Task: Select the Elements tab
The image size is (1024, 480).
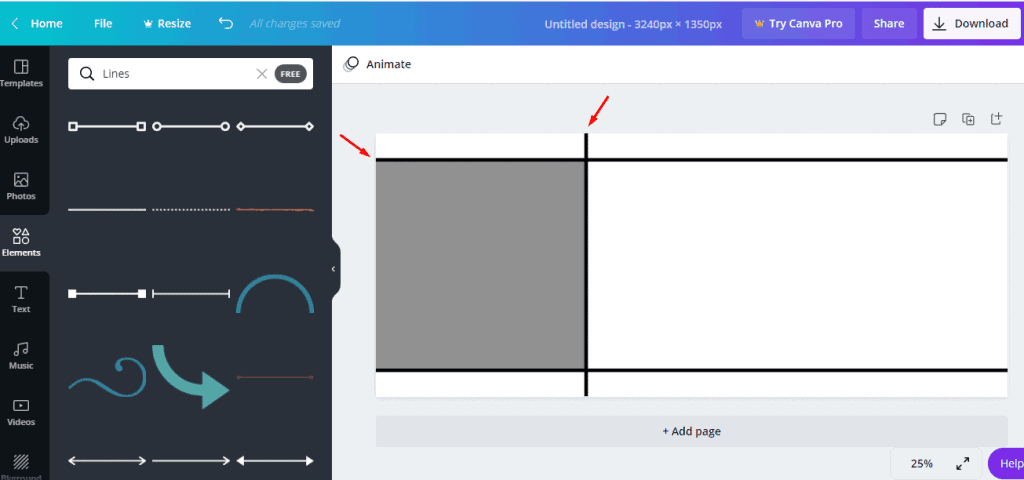Action: pos(21,242)
